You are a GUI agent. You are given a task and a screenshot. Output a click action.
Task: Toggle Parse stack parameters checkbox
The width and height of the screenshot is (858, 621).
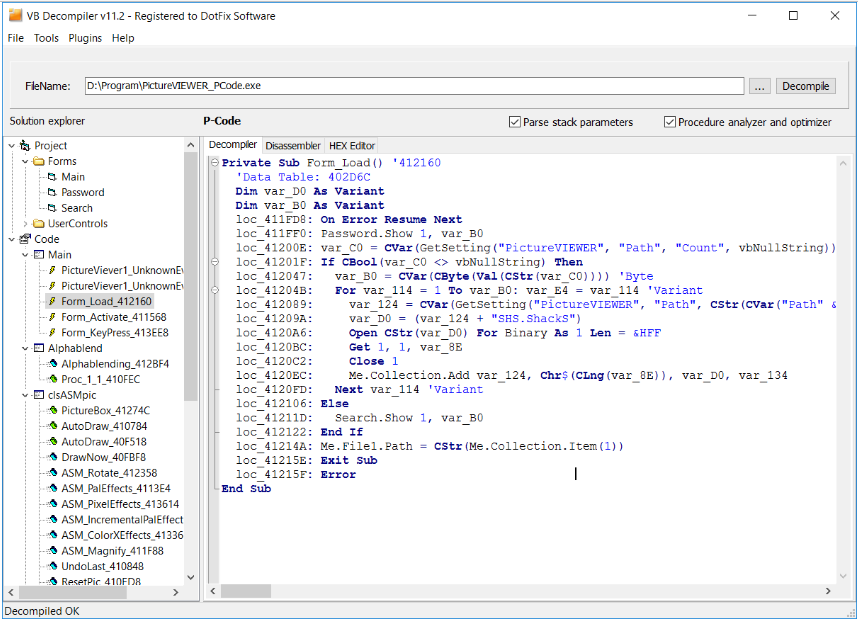tap(514, 122)
